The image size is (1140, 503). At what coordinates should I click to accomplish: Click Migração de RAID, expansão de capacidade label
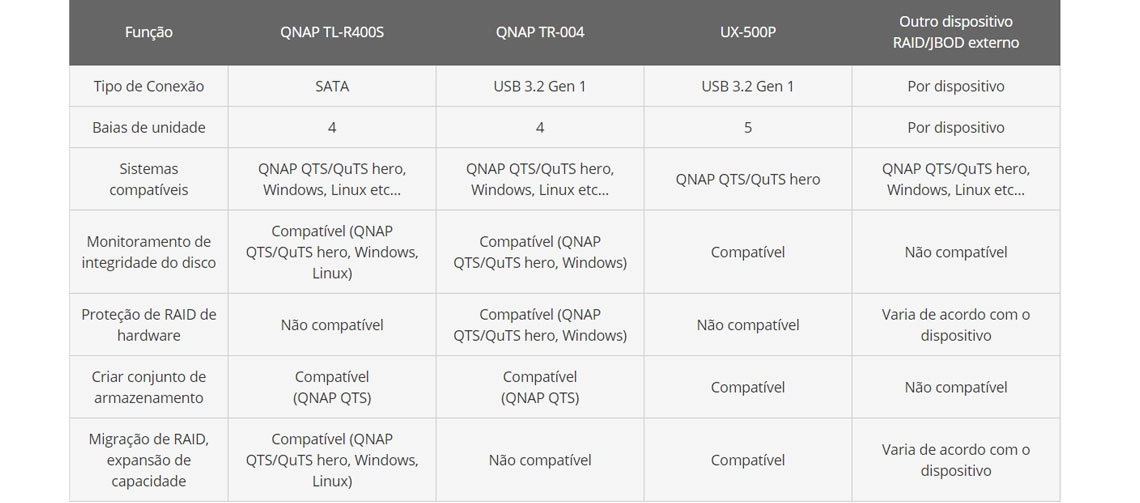tap(148, 460)
